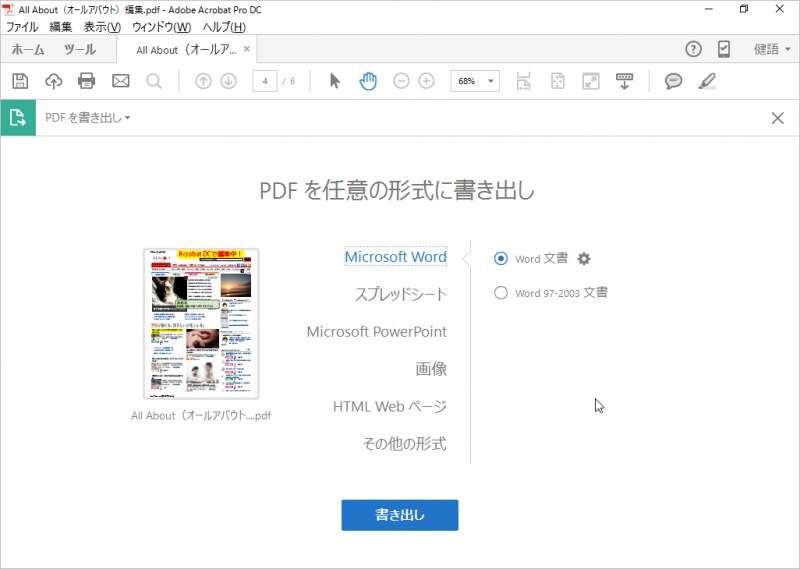Choose その他の形式 export format
This screenshot has width=800, height=569.
coord(405,444)
